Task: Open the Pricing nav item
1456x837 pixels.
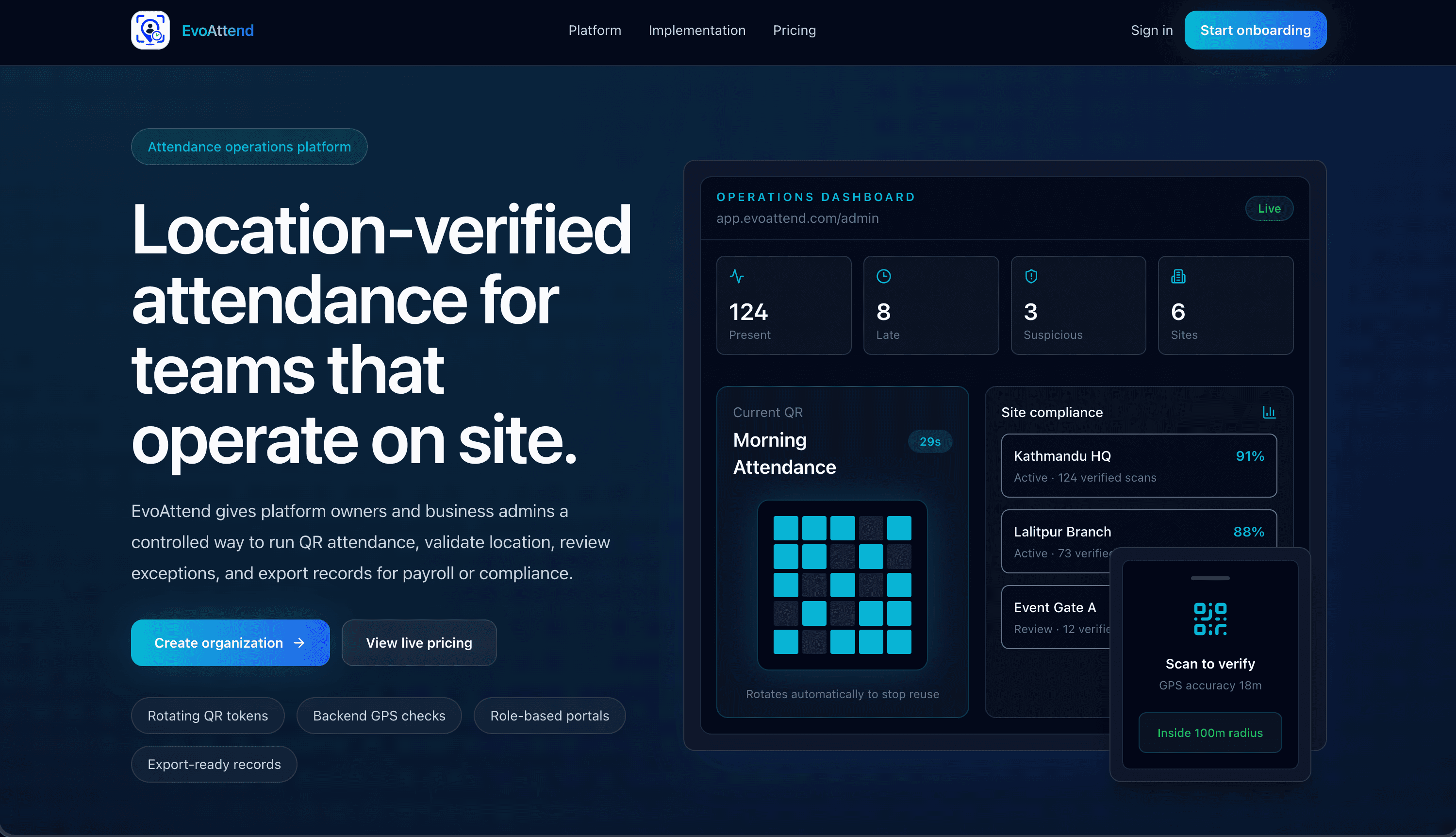Action: [x=794, y=31]
